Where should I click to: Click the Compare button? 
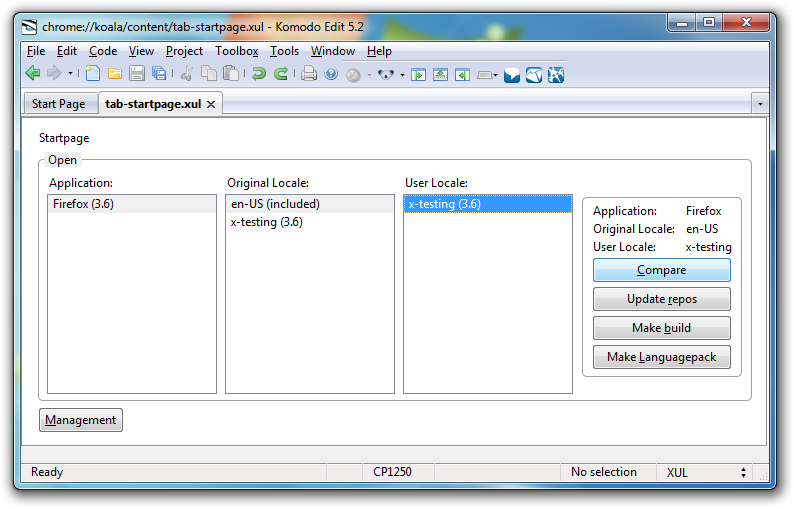[x=661, y=270]
